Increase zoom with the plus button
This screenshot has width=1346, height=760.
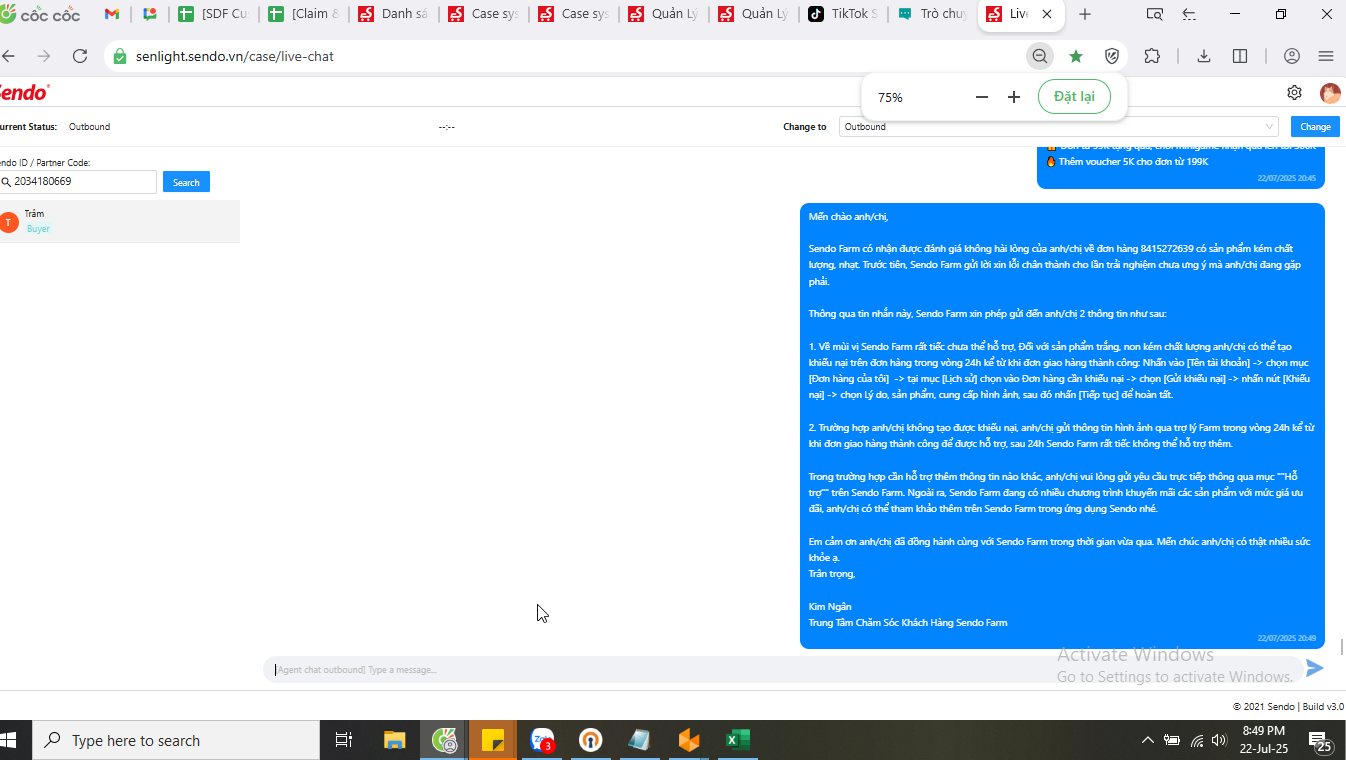pos(1014,97)
